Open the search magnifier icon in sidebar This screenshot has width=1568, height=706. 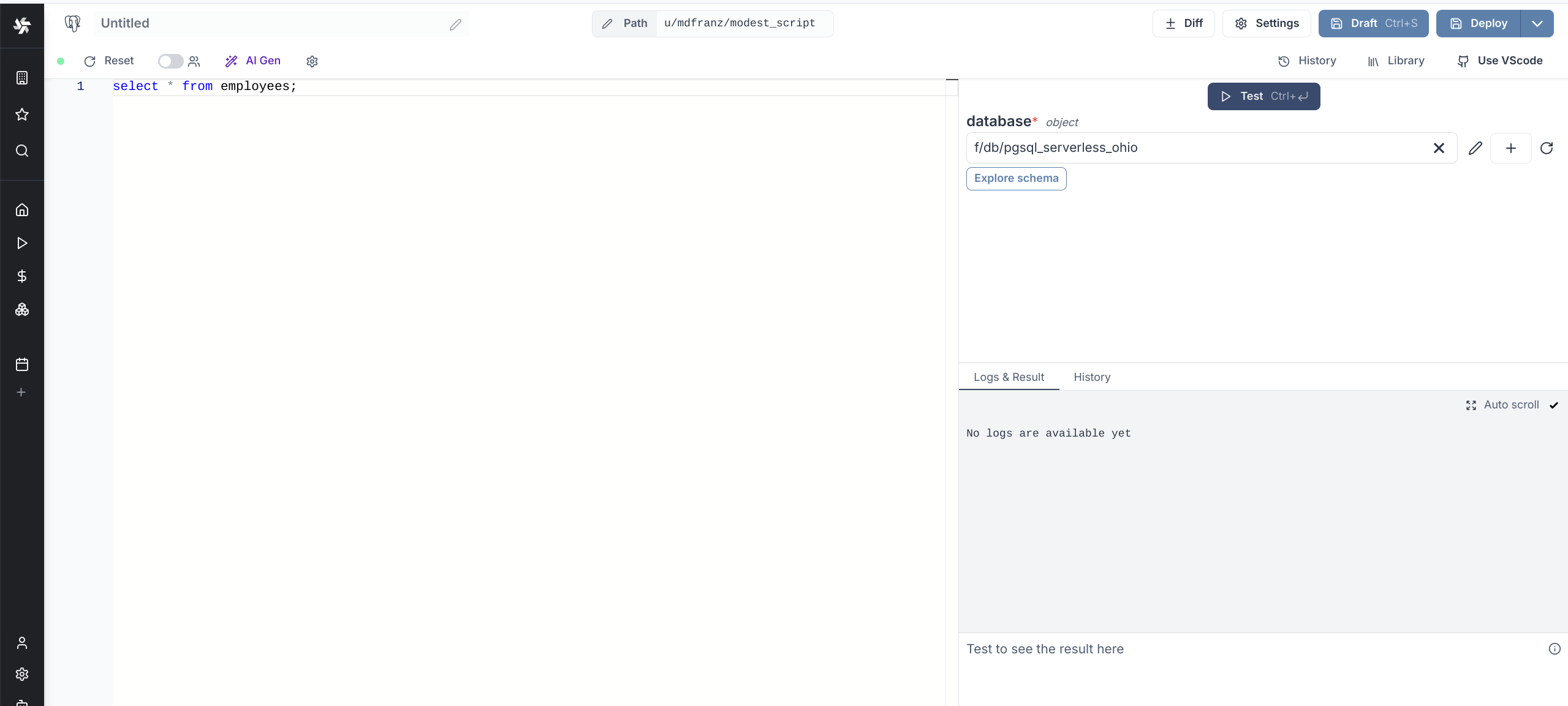(x=22, y=151)
